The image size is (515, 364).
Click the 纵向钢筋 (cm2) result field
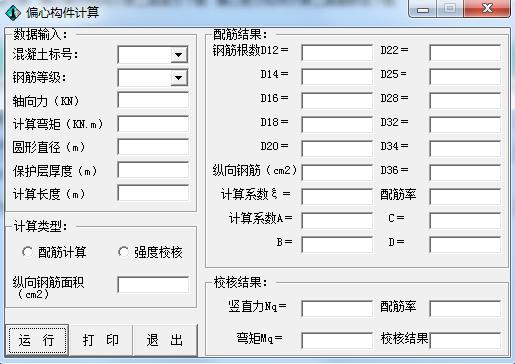(x=337, y=173)
